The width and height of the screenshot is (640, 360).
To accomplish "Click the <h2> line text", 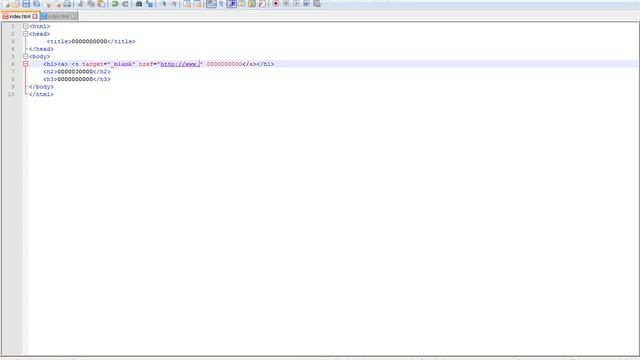I will [x=77, y=71].
